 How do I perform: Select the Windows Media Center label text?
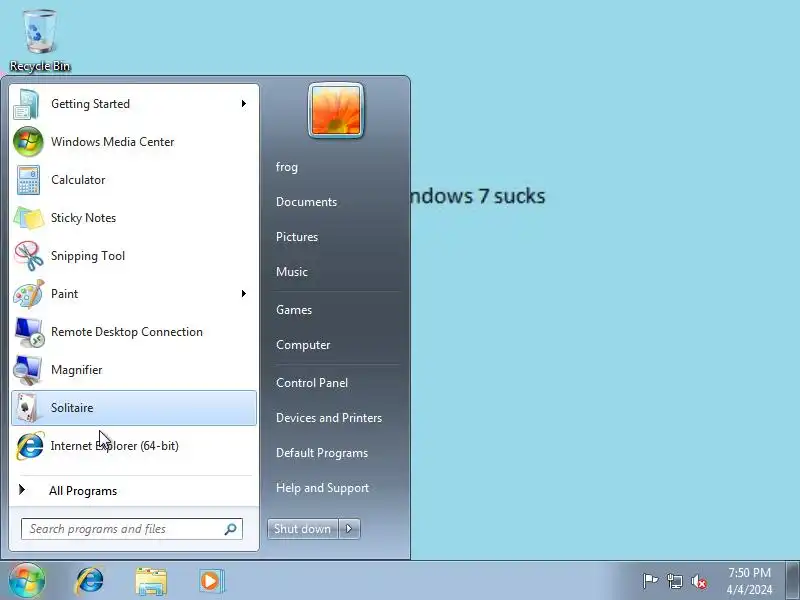(113, 142)
